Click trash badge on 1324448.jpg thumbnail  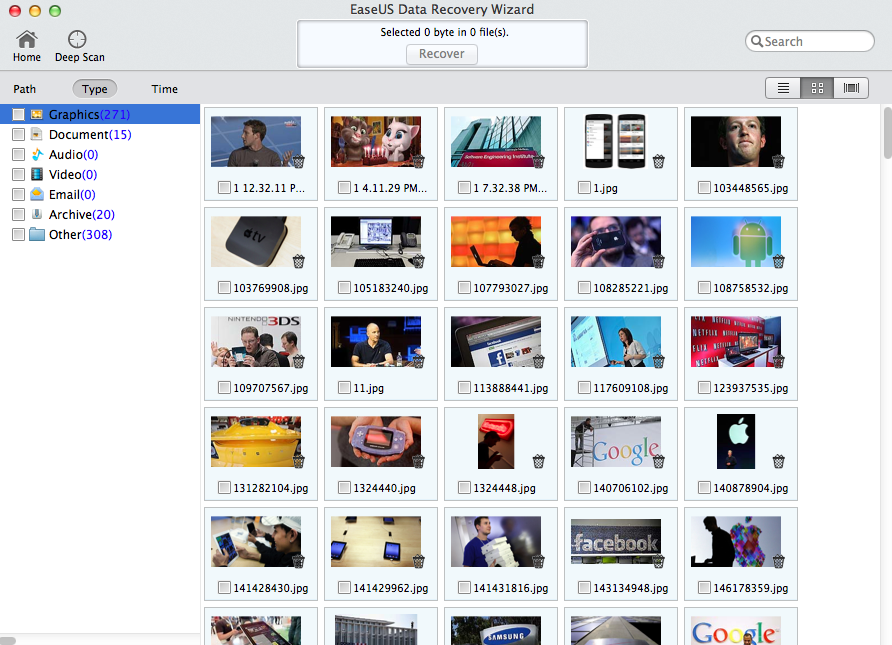point(539,461)
